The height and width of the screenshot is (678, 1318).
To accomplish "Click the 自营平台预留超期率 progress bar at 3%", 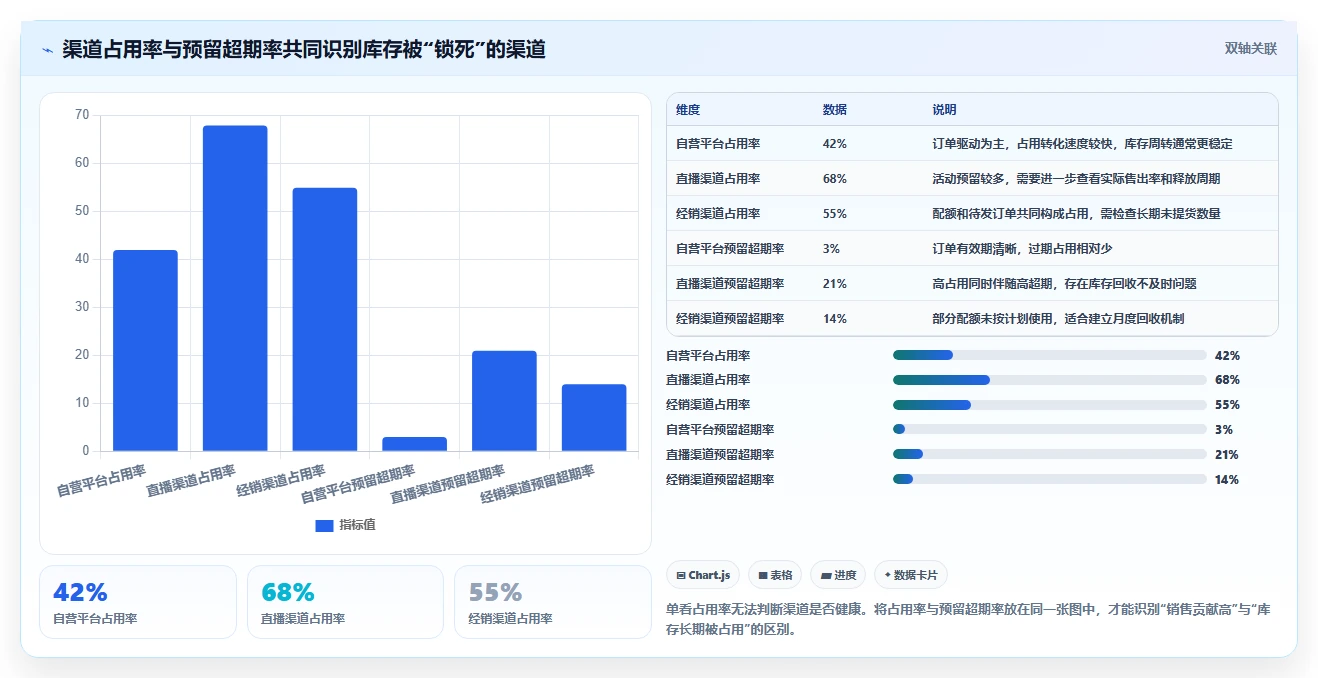I will [1050, 429].
